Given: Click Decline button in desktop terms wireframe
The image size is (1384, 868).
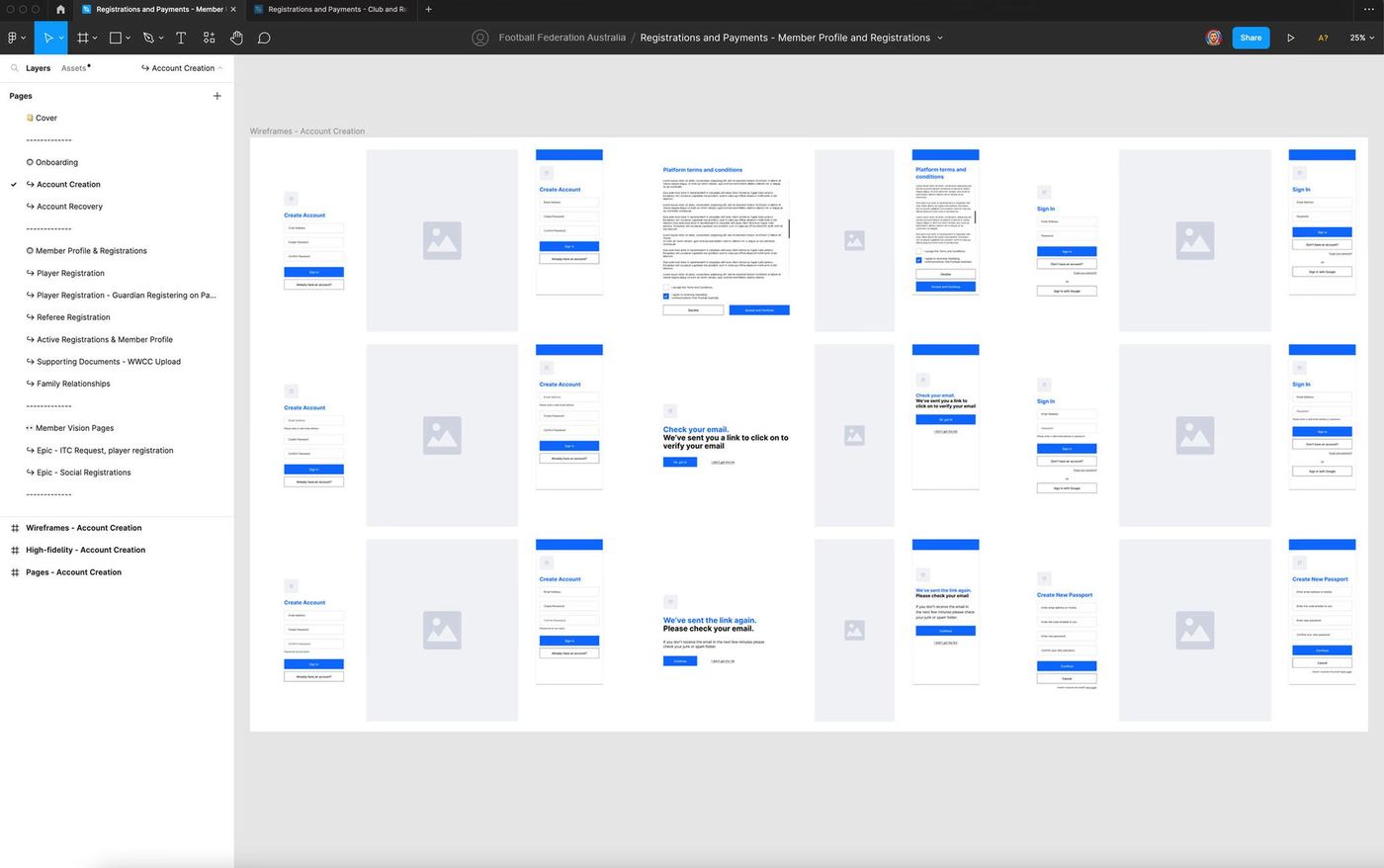Looking at the screenshot, I should 693,309.
